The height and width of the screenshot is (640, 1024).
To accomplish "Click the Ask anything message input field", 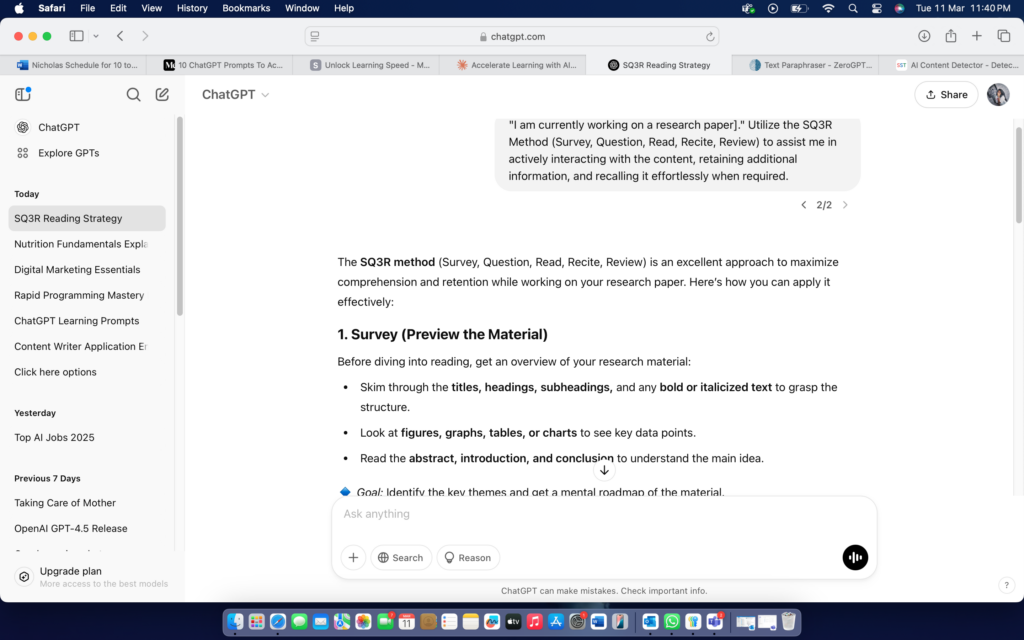I will 600,514.
